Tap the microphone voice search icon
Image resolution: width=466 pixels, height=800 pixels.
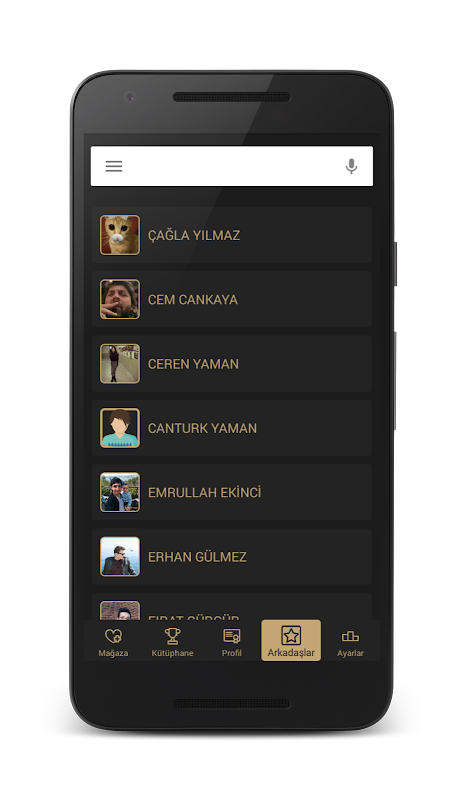click(x=351, y=166)
